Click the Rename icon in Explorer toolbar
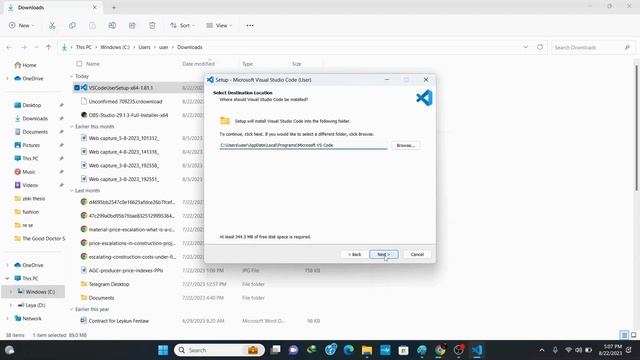 112,25
